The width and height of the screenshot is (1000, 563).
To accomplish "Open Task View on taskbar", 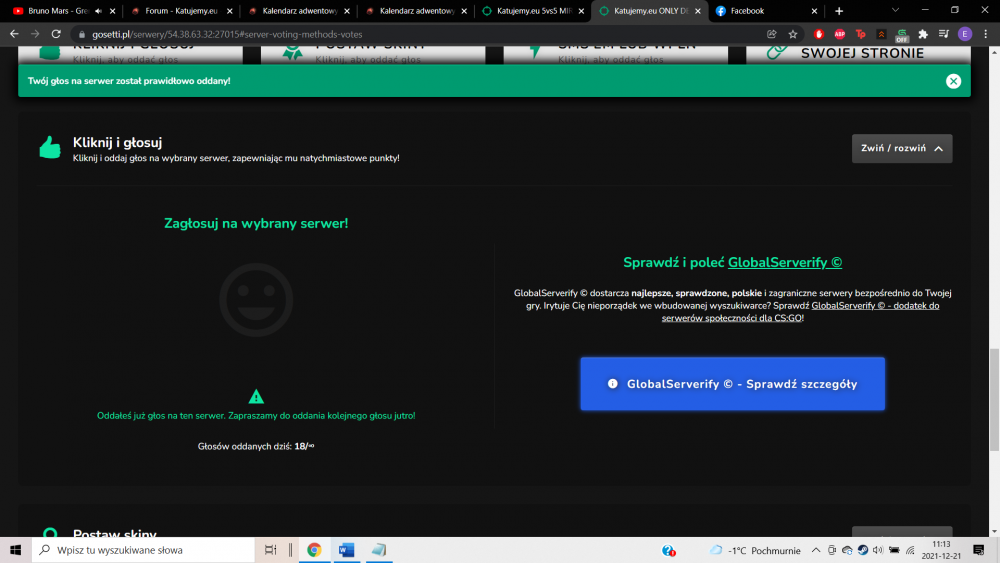I will pos(270,550).
